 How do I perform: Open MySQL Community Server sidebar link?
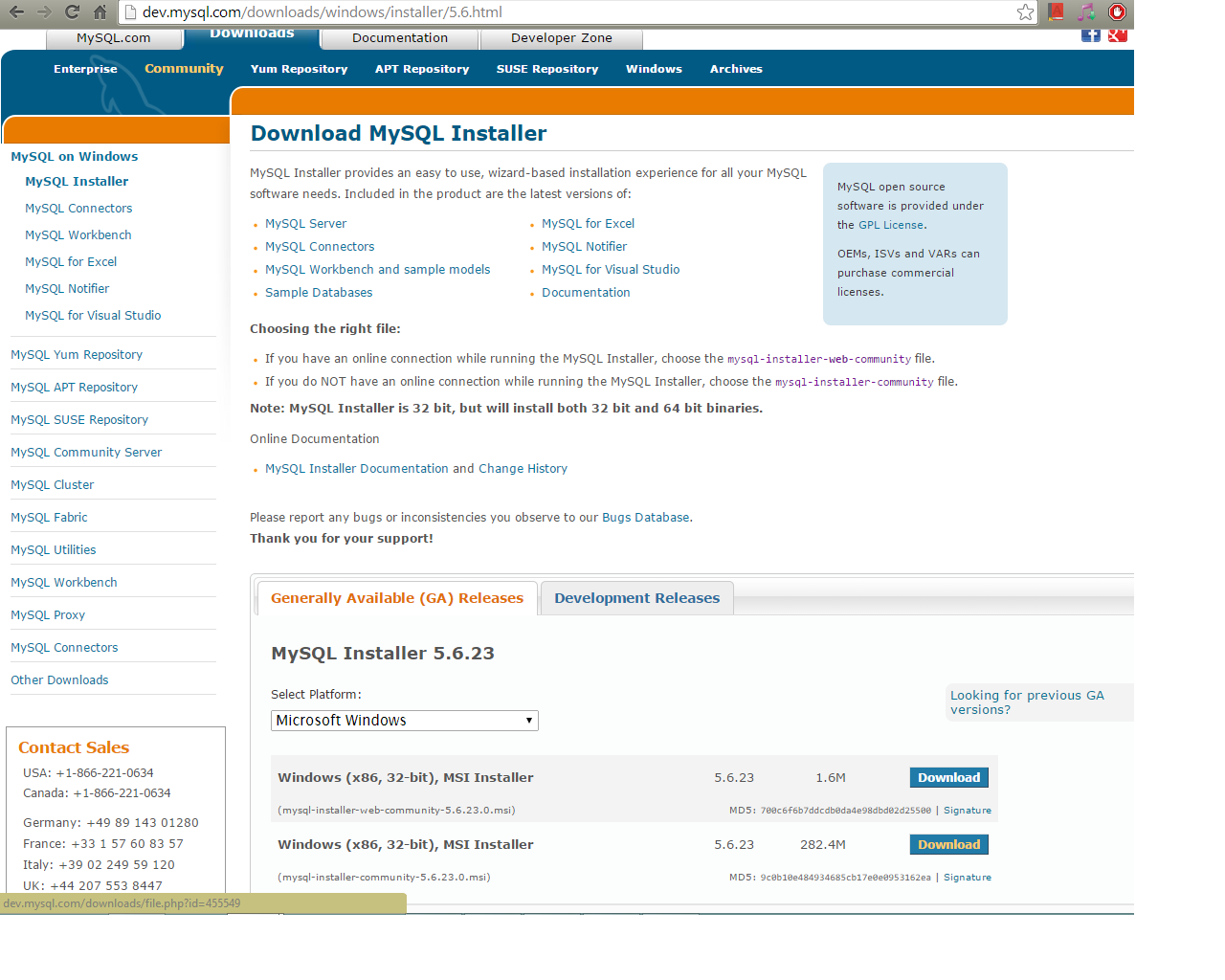click(86, 453)
